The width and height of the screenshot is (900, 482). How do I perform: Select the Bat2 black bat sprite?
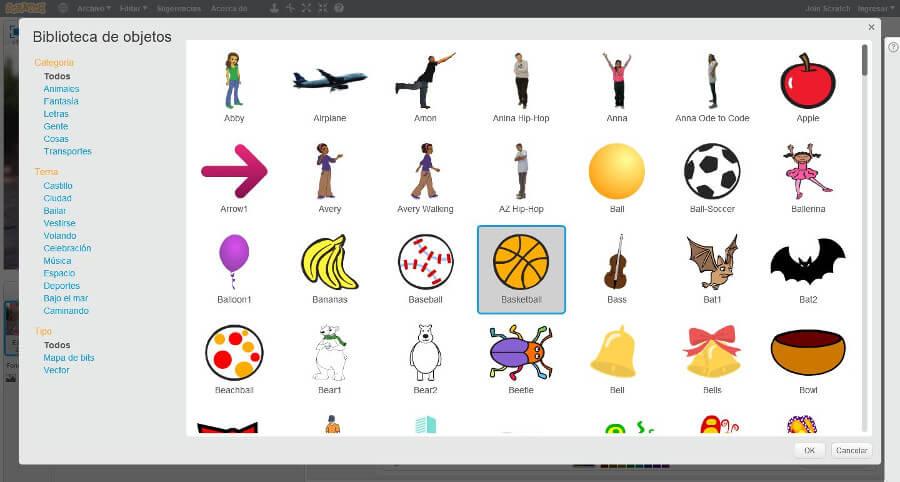(x=807, y=262)
